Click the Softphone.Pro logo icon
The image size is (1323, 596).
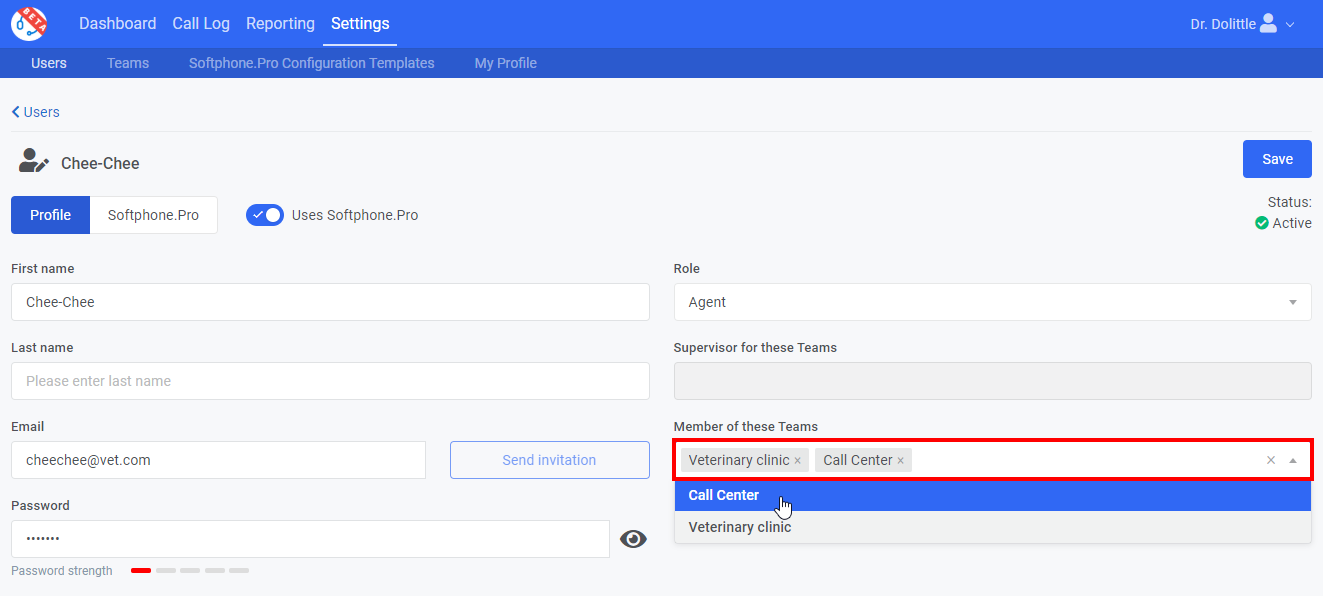pyautogui.click(x=29, y=23)
